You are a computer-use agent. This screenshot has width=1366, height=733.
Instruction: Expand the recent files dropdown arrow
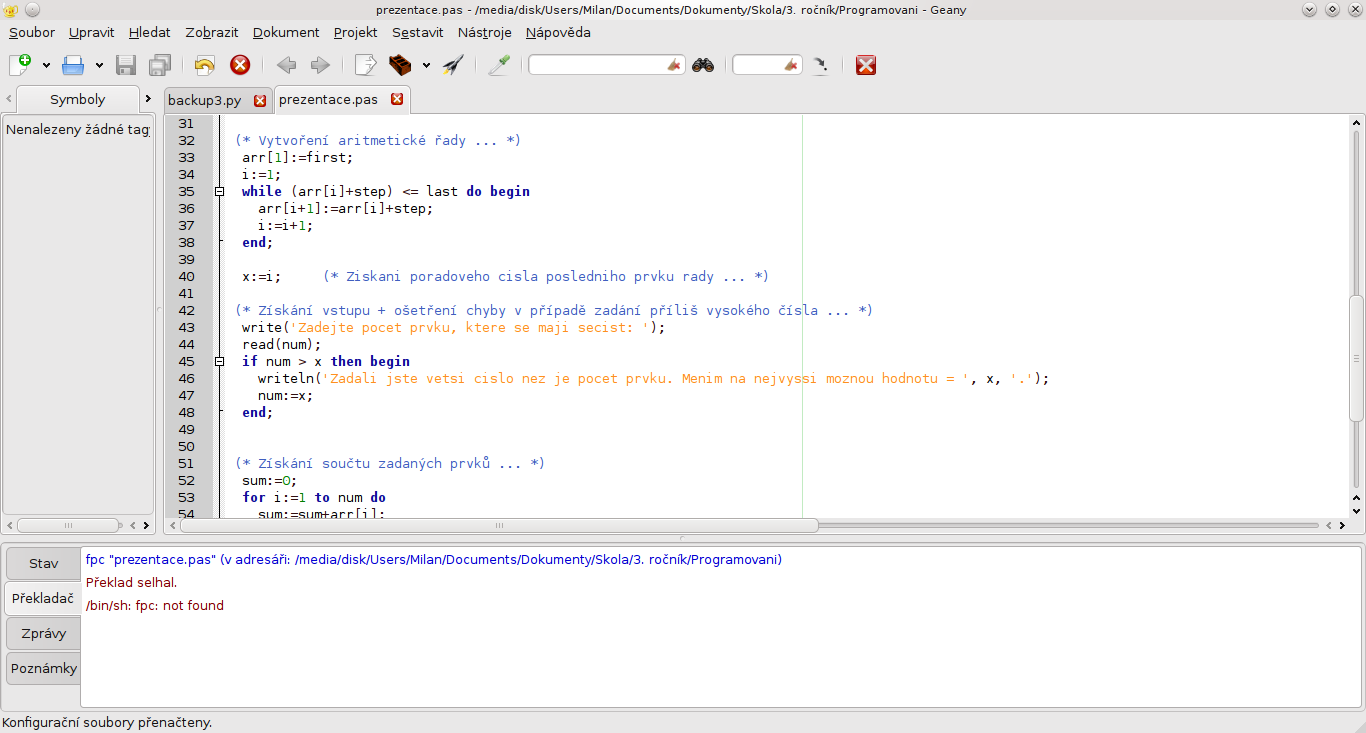point(99,66)
